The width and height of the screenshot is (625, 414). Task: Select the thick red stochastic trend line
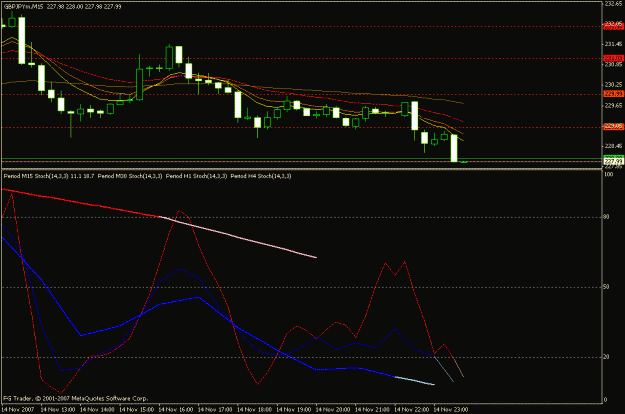click(x=81, y=203)
